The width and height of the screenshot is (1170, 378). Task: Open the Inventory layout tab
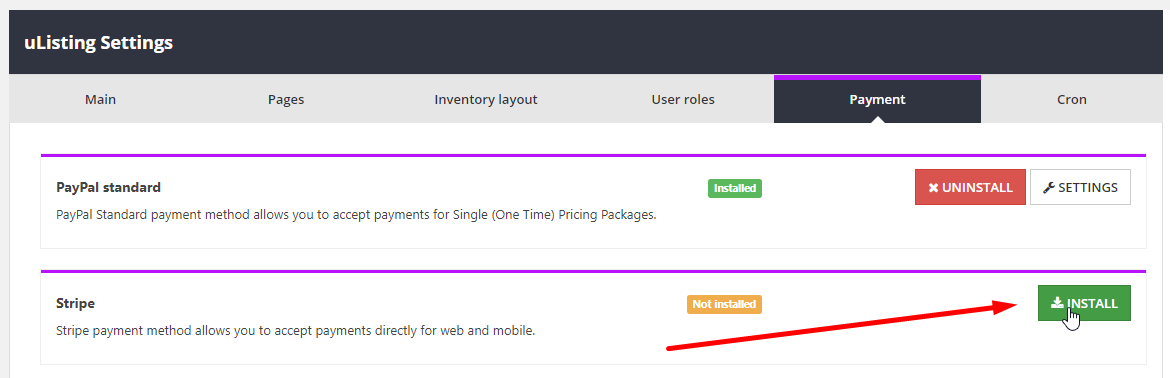486,99
